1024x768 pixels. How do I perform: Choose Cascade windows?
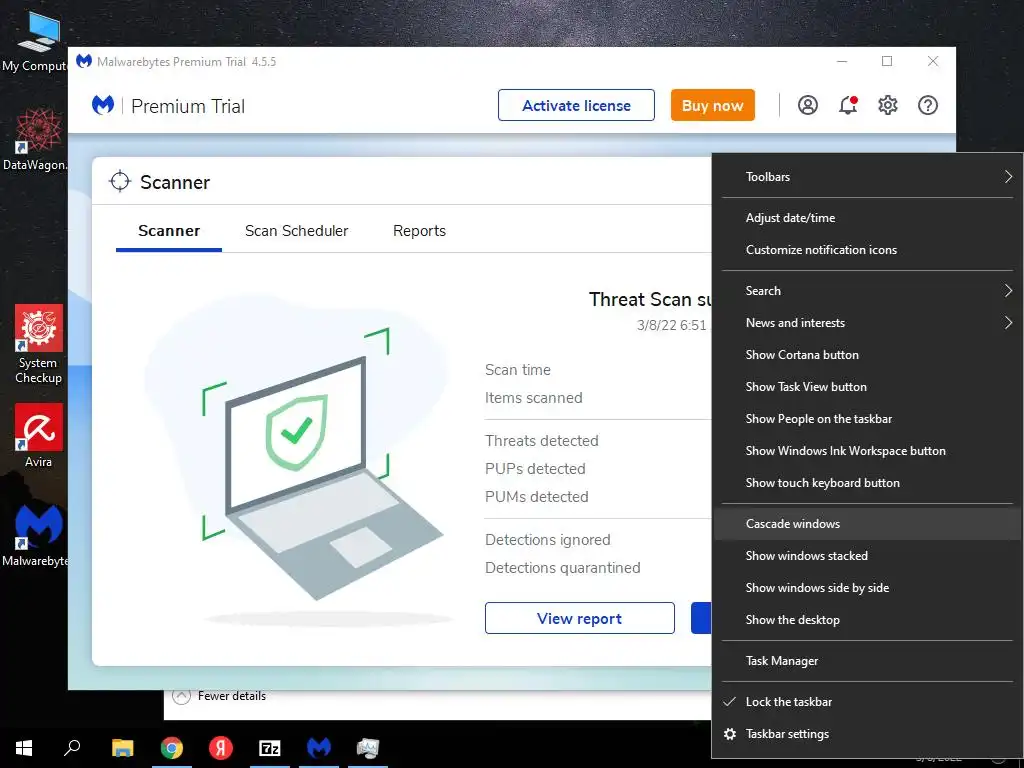click(867, 524)
